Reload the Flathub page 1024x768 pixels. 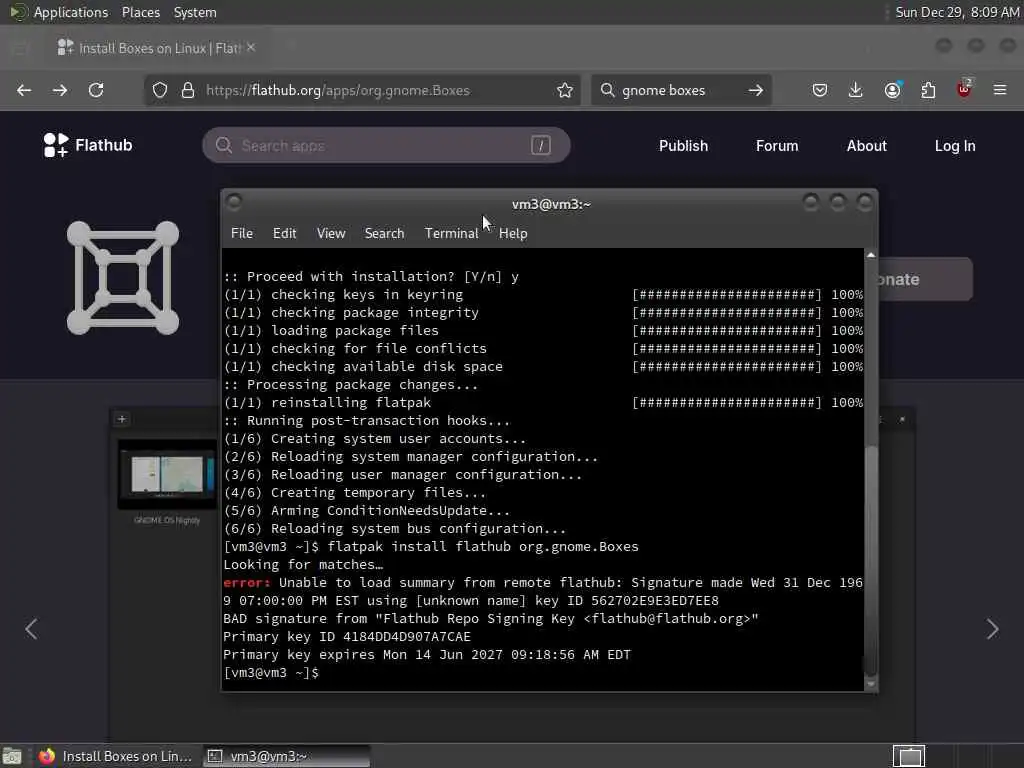click(x=96, y=90)
